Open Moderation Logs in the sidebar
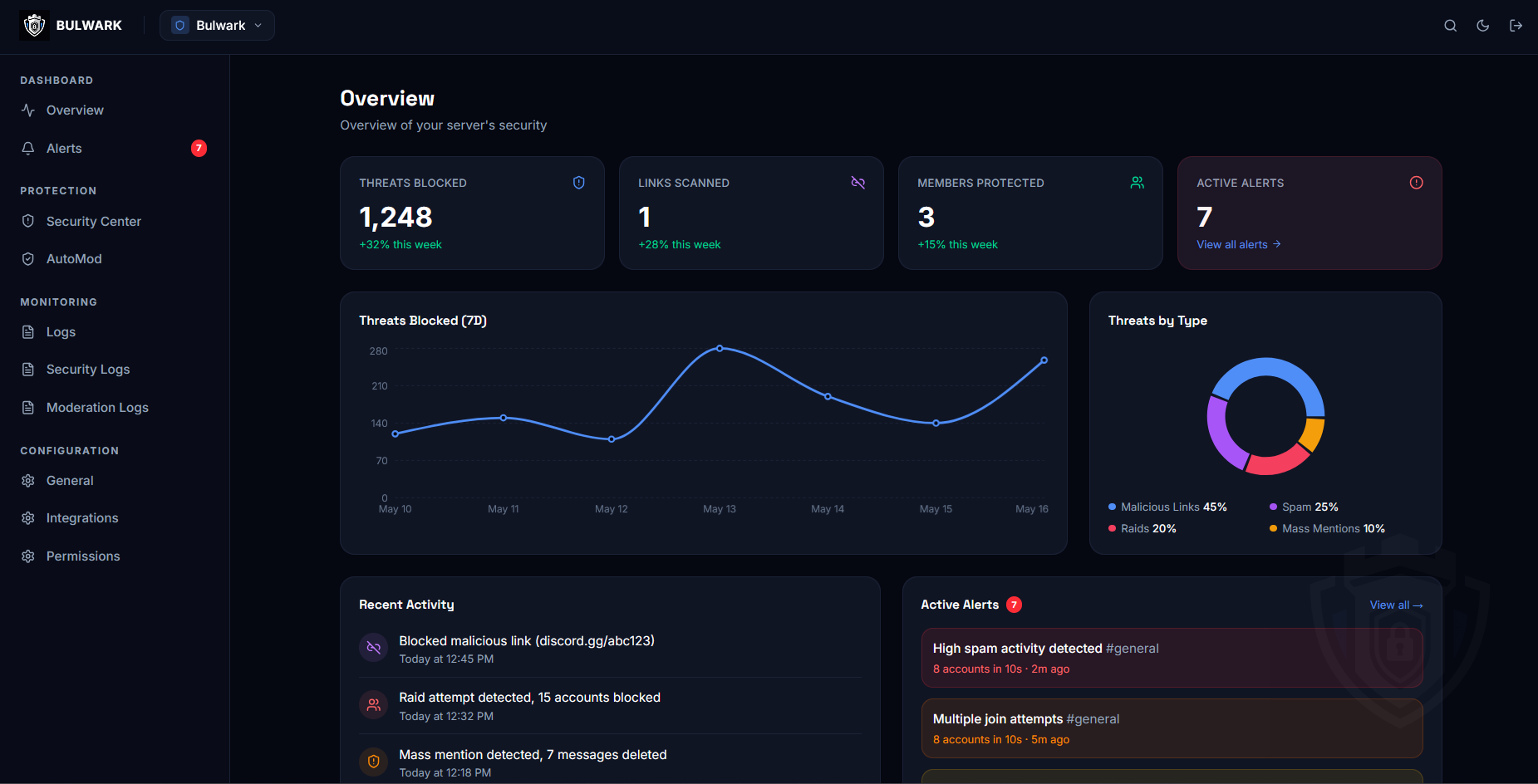 pos(114,408)
